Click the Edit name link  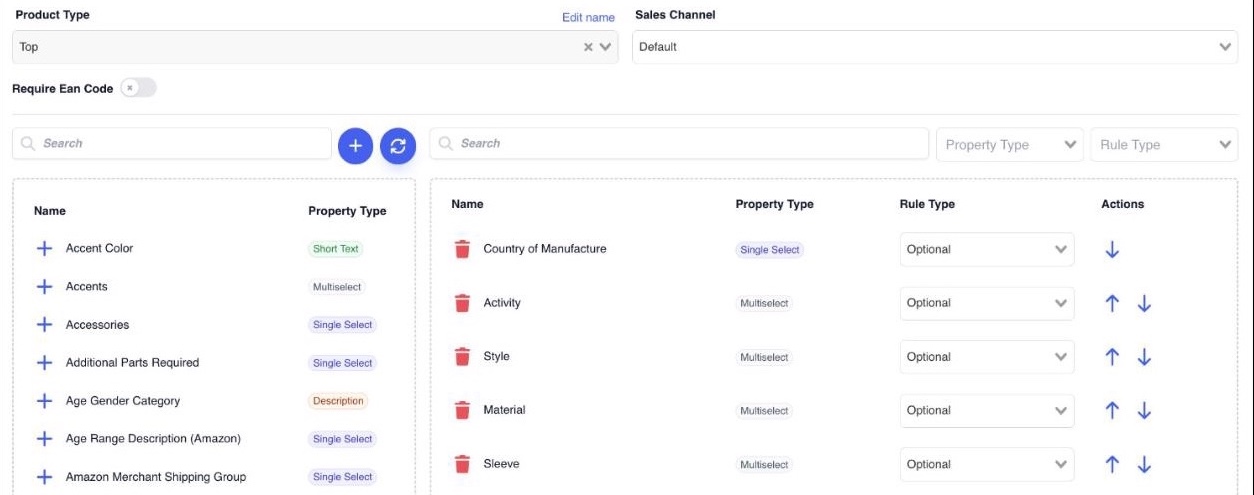pos(588,17)
